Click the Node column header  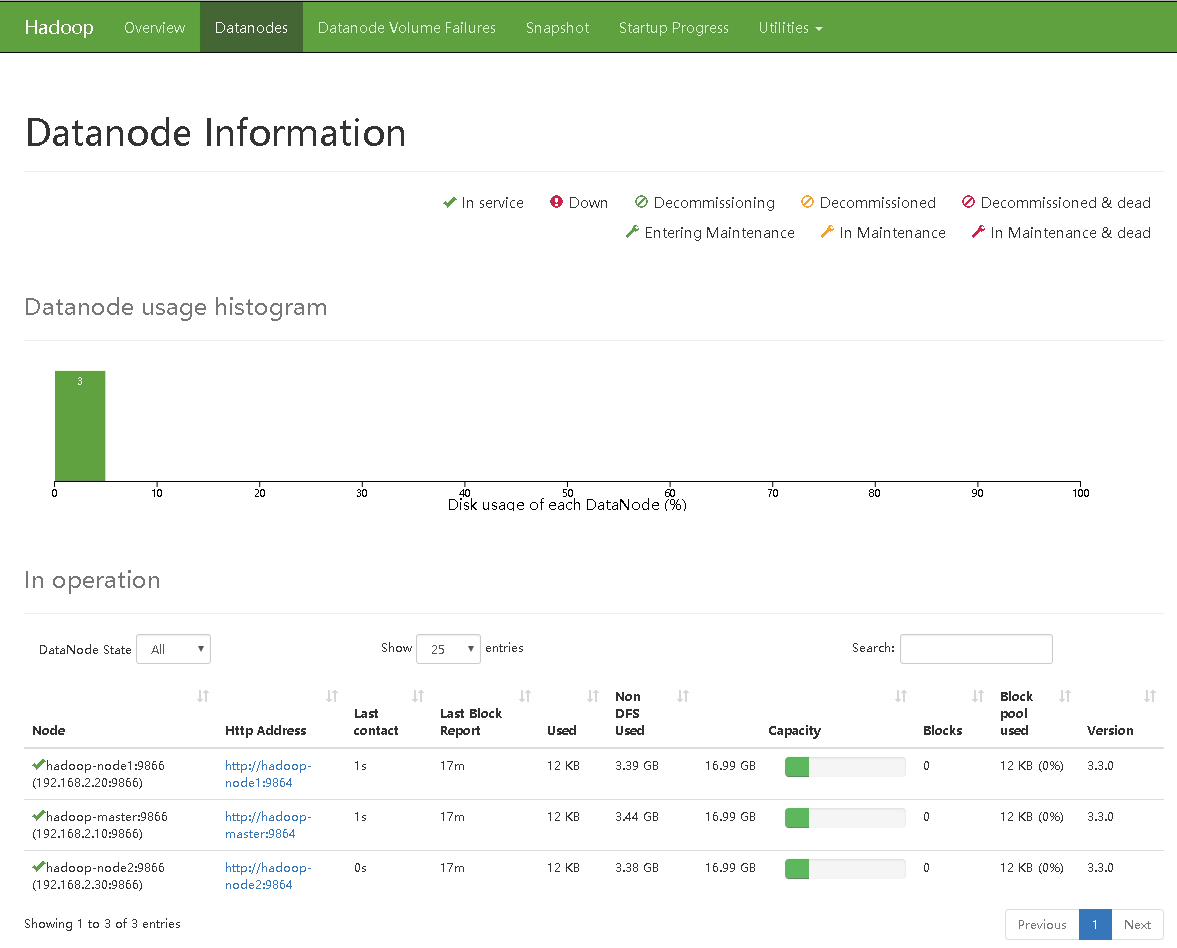pos(49,730)
